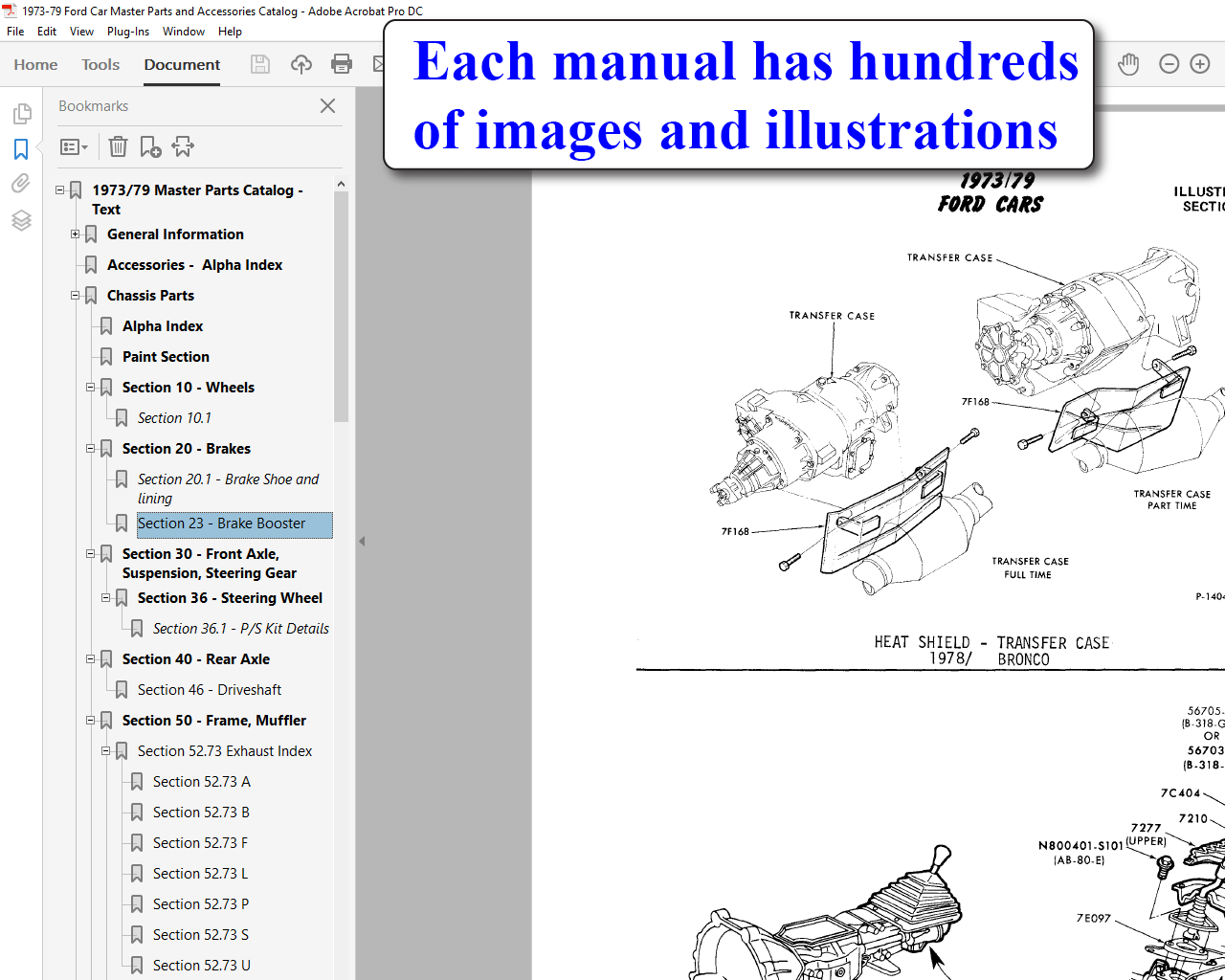The width and height of the screenshot is (1225, 980).
Task: Open the Plug-Ins menu
Action: tap(128, 32)
